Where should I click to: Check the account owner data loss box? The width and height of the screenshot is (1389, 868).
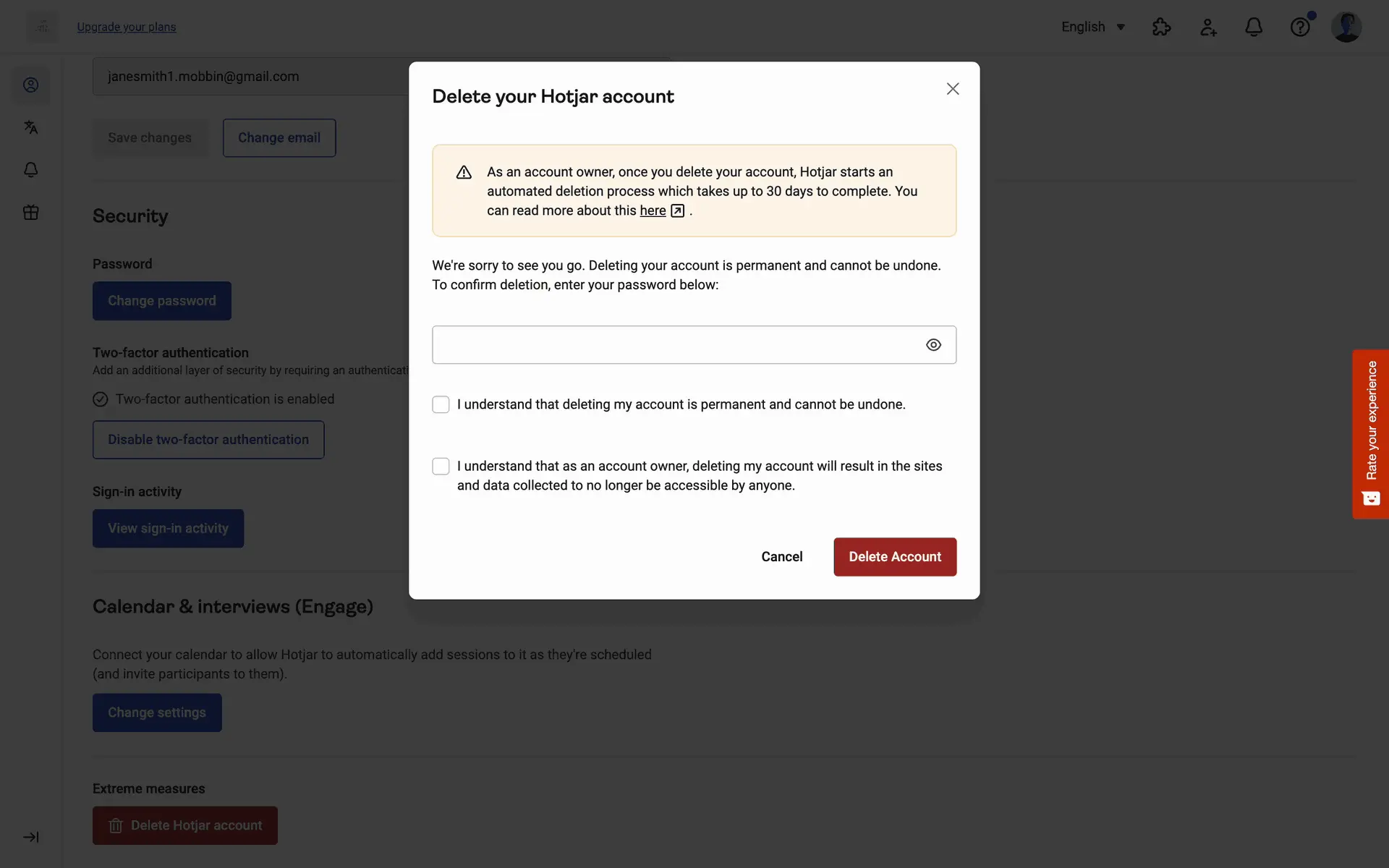tap(441, 466)
